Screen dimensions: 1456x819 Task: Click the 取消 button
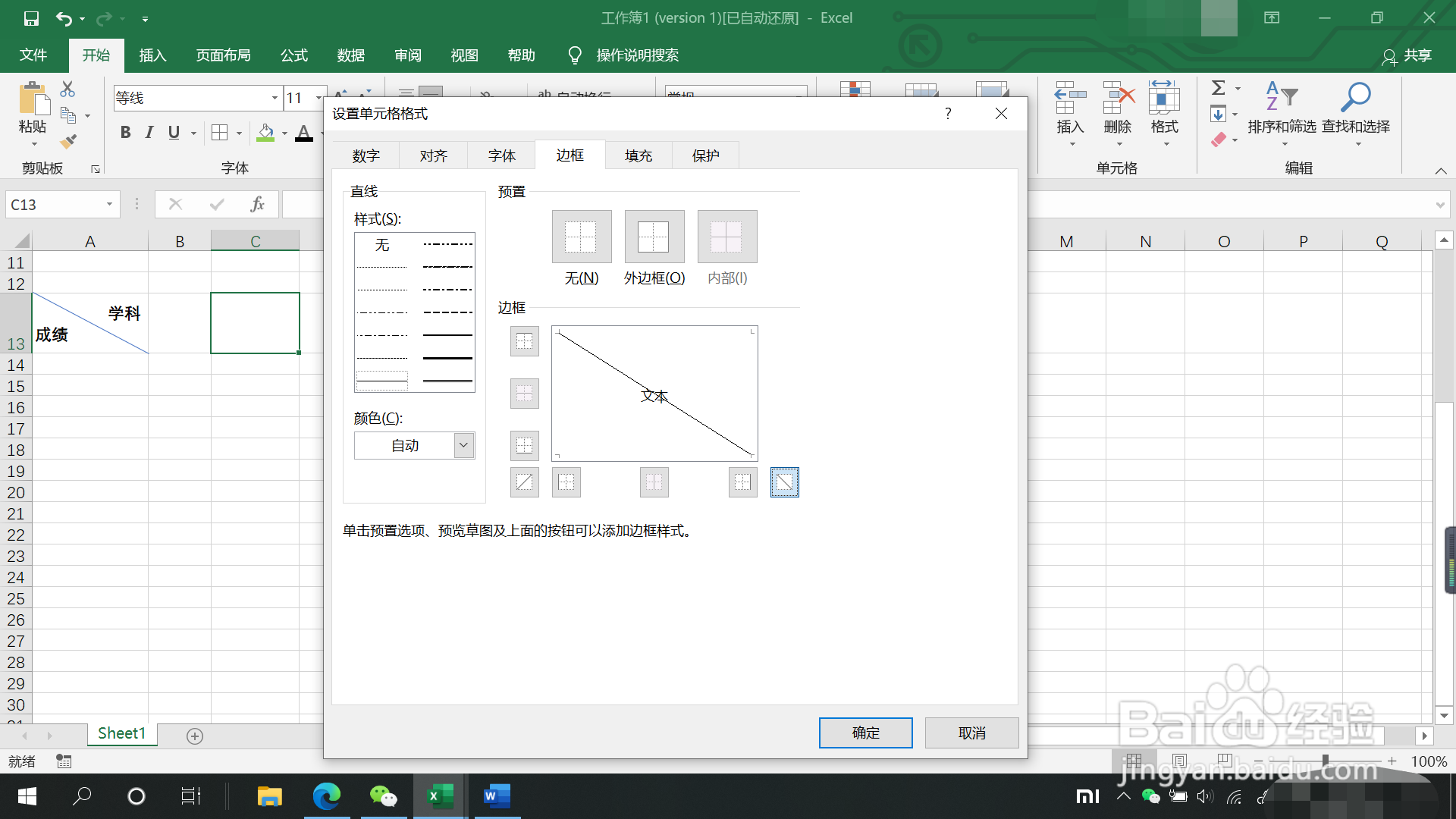[x=971, y=733]
